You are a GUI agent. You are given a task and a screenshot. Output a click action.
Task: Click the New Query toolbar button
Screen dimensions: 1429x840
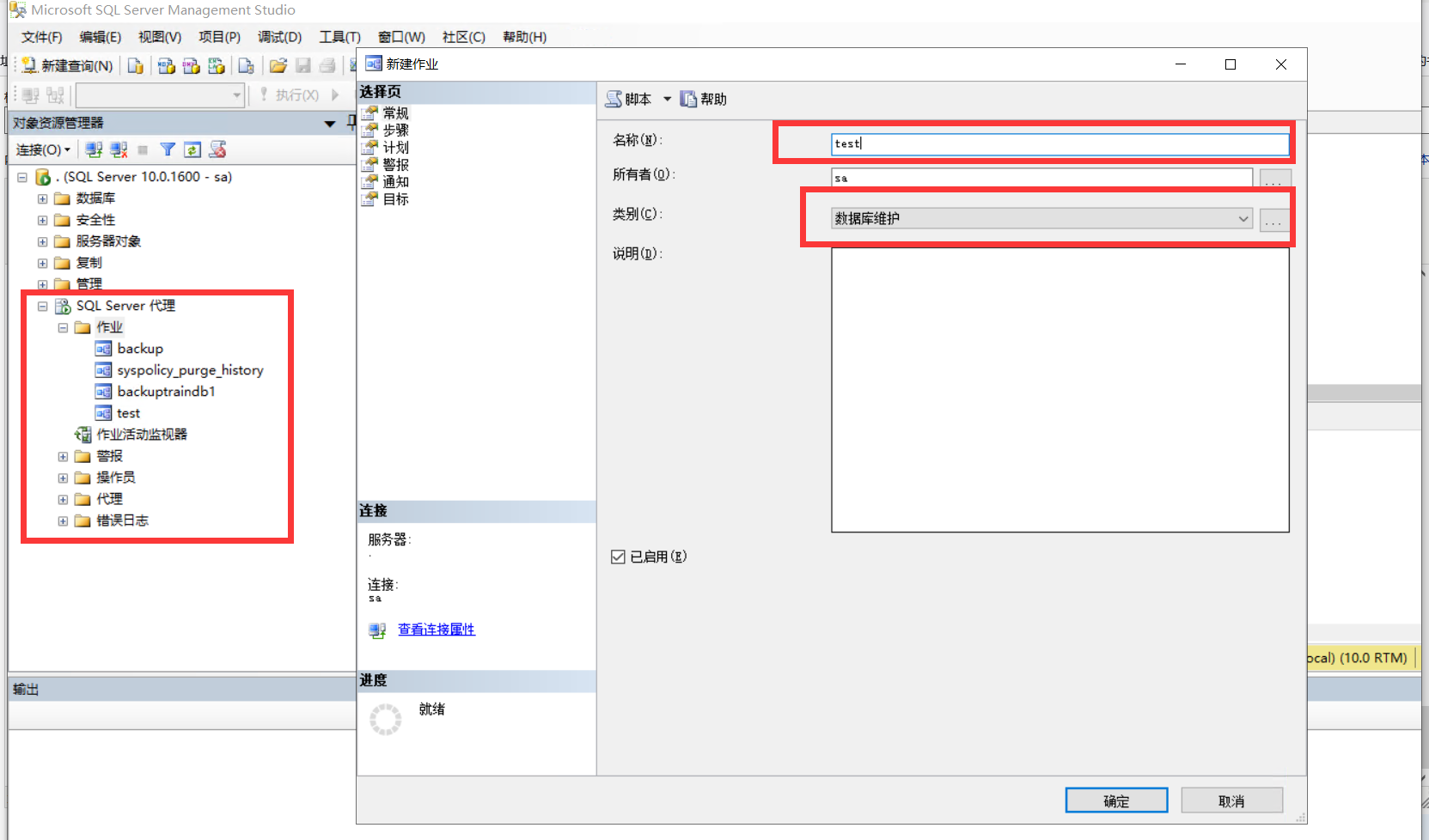point(67,66)
